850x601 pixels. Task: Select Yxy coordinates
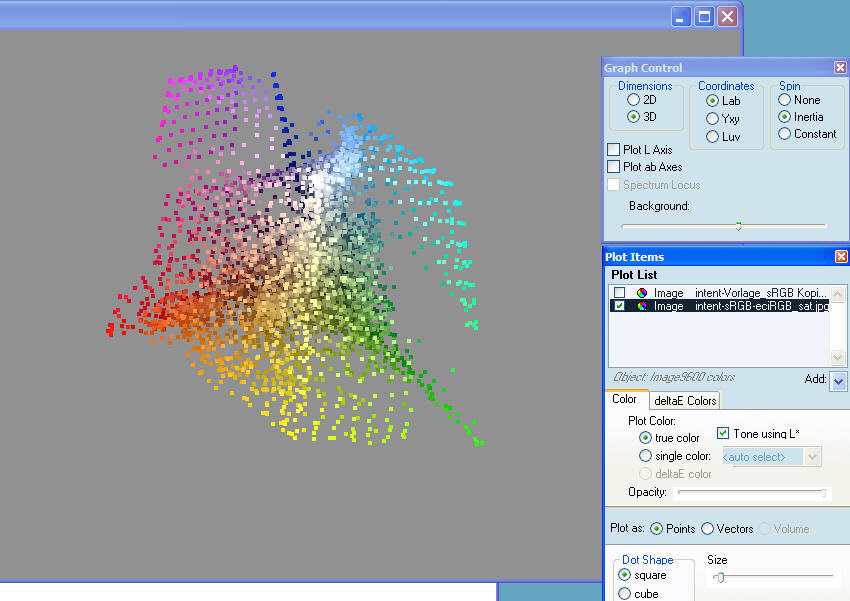(712, 119)
